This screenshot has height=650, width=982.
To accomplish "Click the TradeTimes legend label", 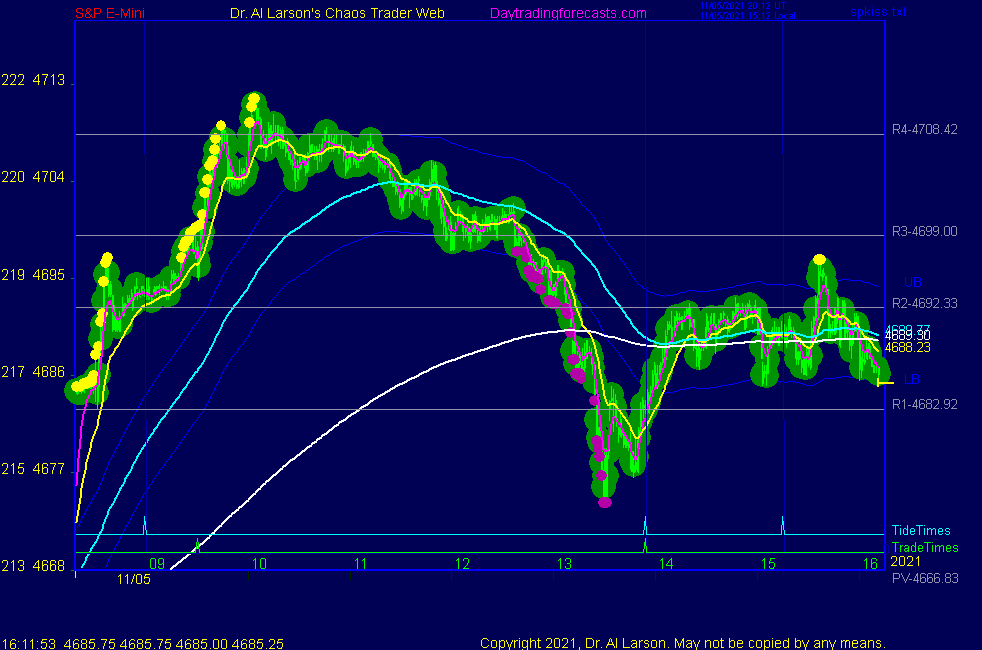I will (924, 547).
